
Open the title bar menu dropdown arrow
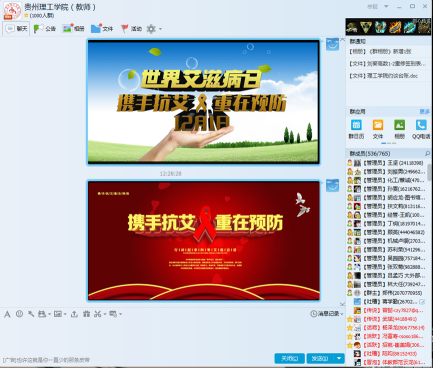386,6
